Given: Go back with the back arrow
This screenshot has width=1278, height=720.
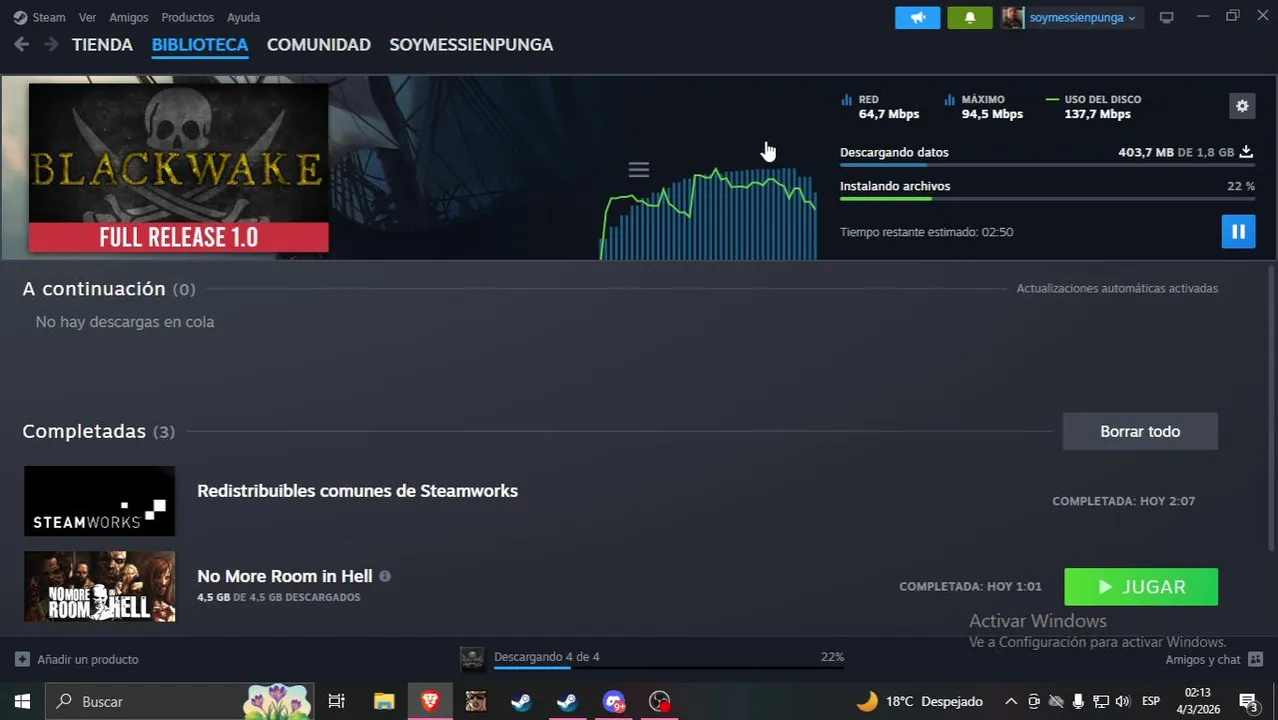Looking at the screenshot, I should [22, 44].
